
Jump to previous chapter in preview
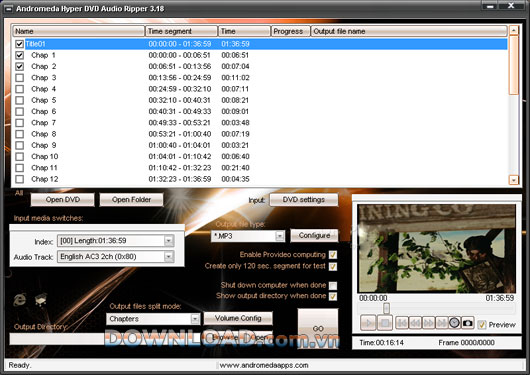click(402, 323)
